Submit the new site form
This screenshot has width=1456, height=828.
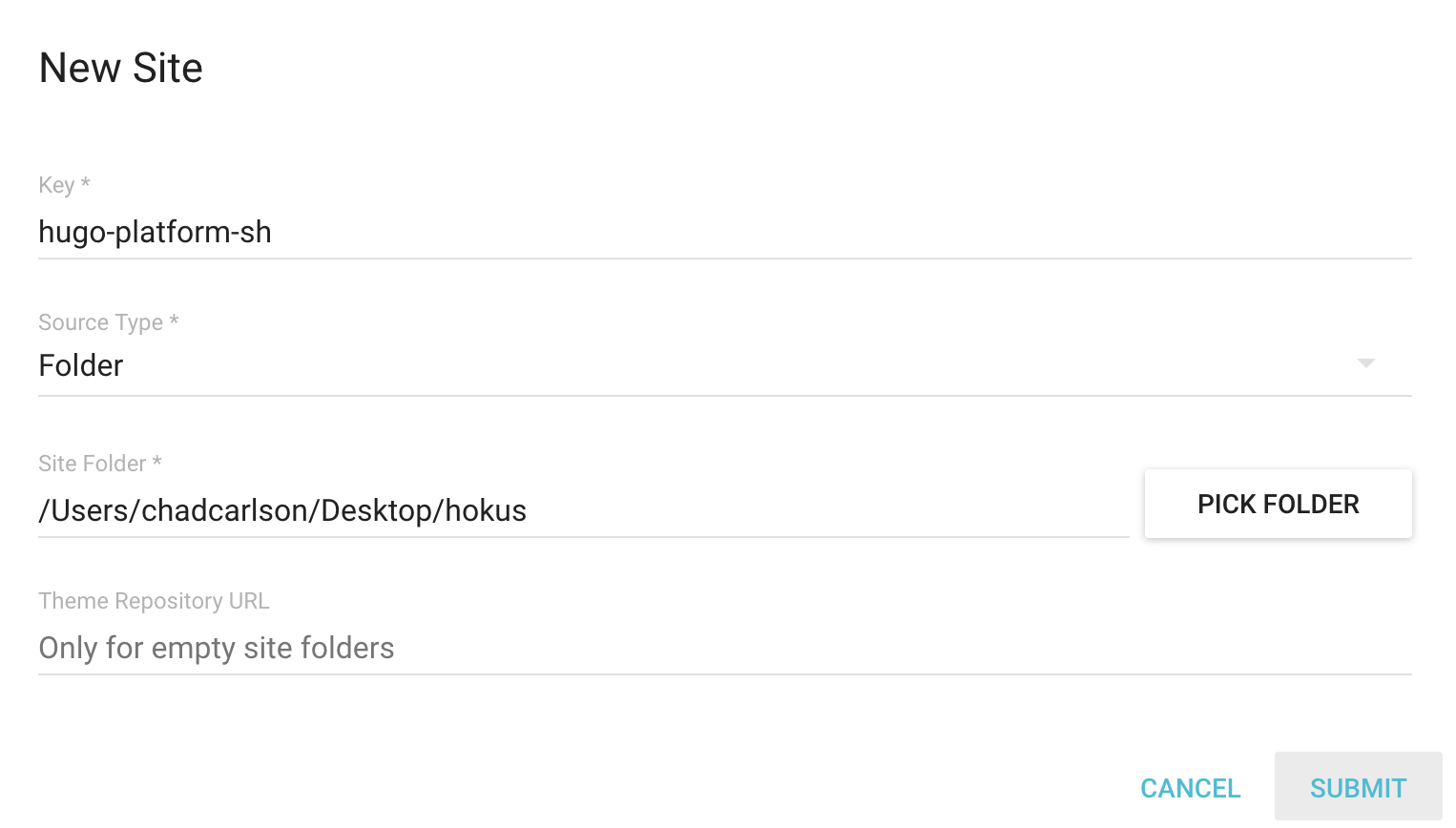(x=1358, y=788)
